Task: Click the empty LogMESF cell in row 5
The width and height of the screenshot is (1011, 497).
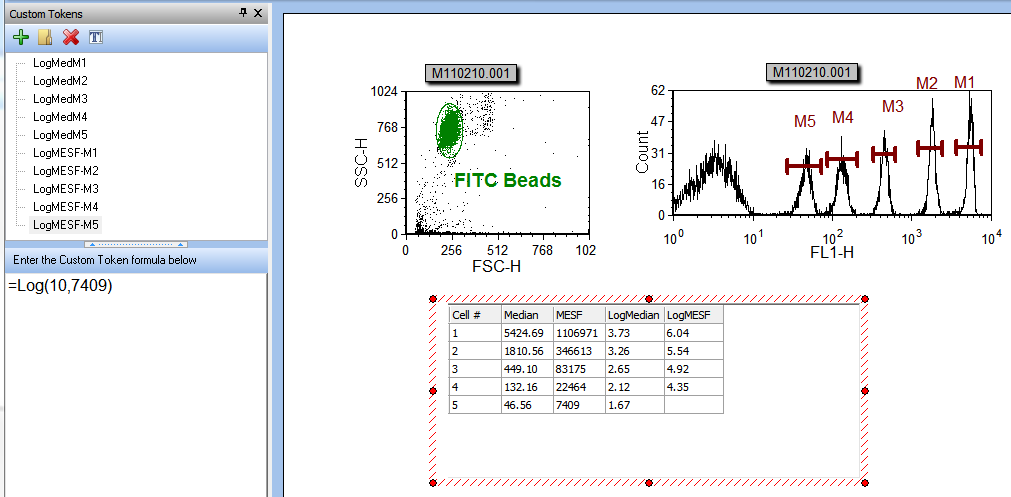Action: pos(692,405)
